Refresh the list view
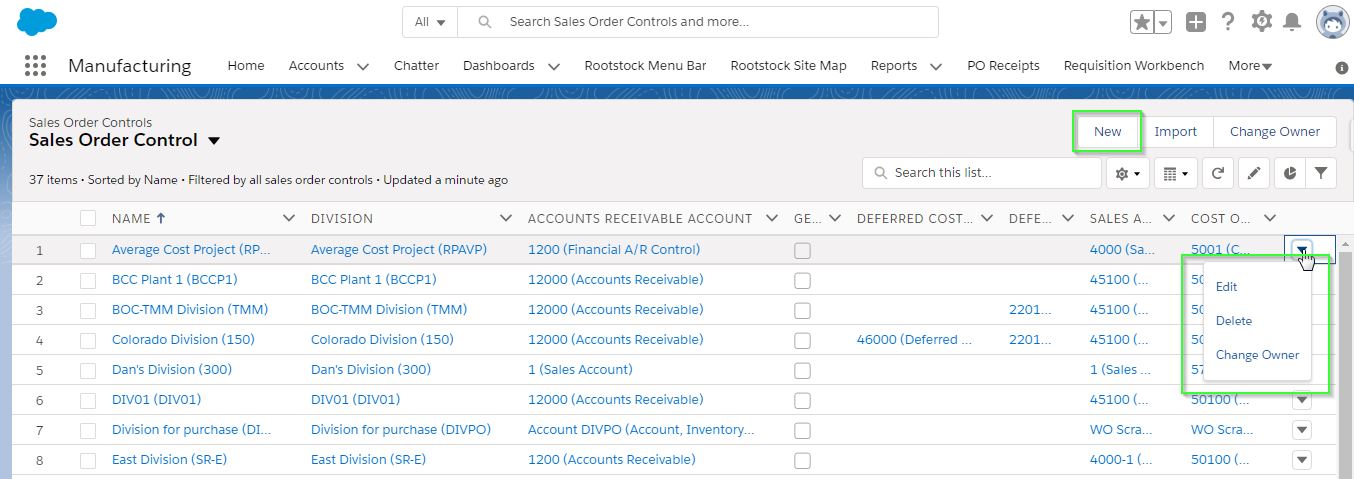1354x479 pixels. [x=1217, y=173]
